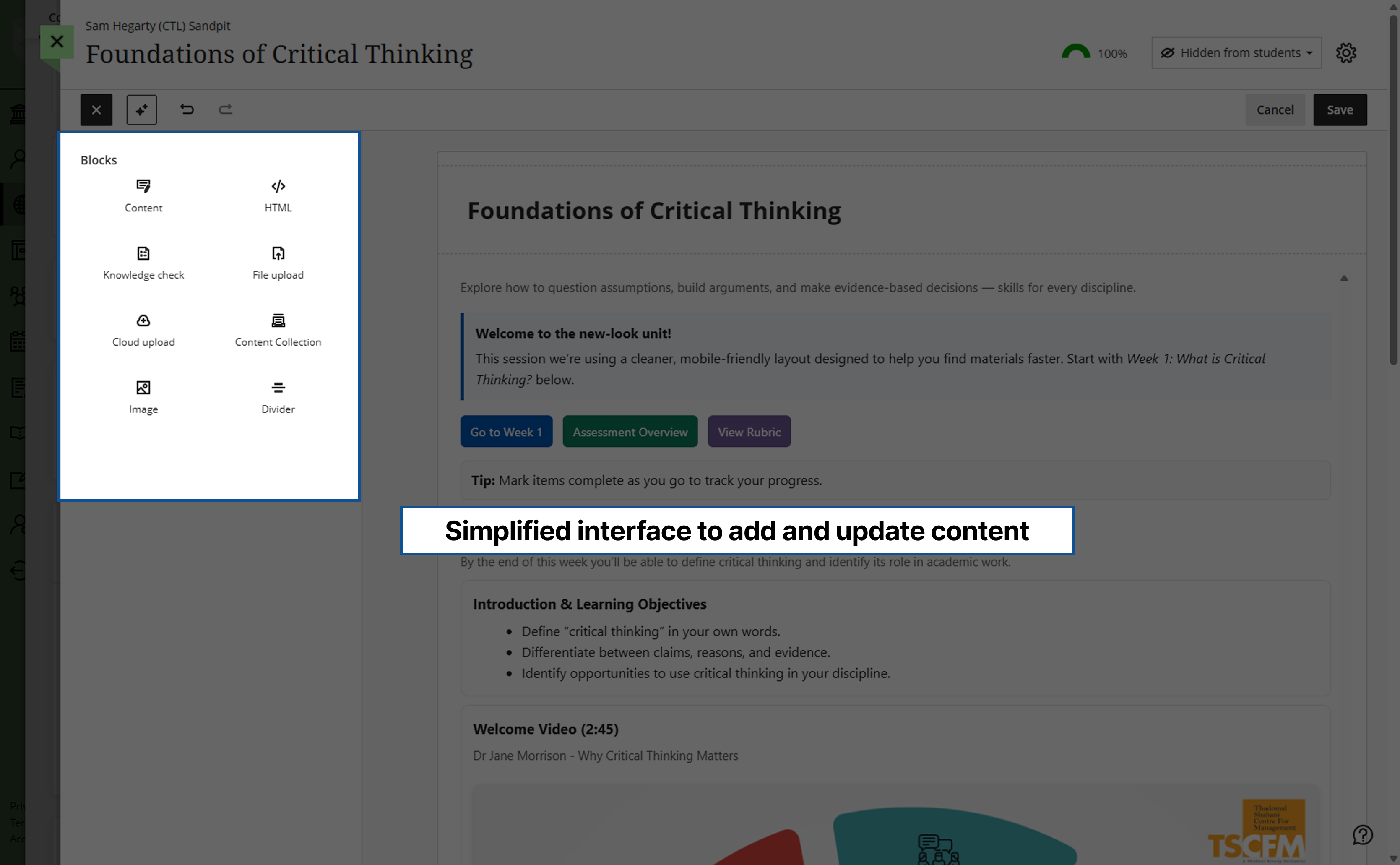Undo the last change
This screenshot has width=1400, height=865.
tap(187, 109)
